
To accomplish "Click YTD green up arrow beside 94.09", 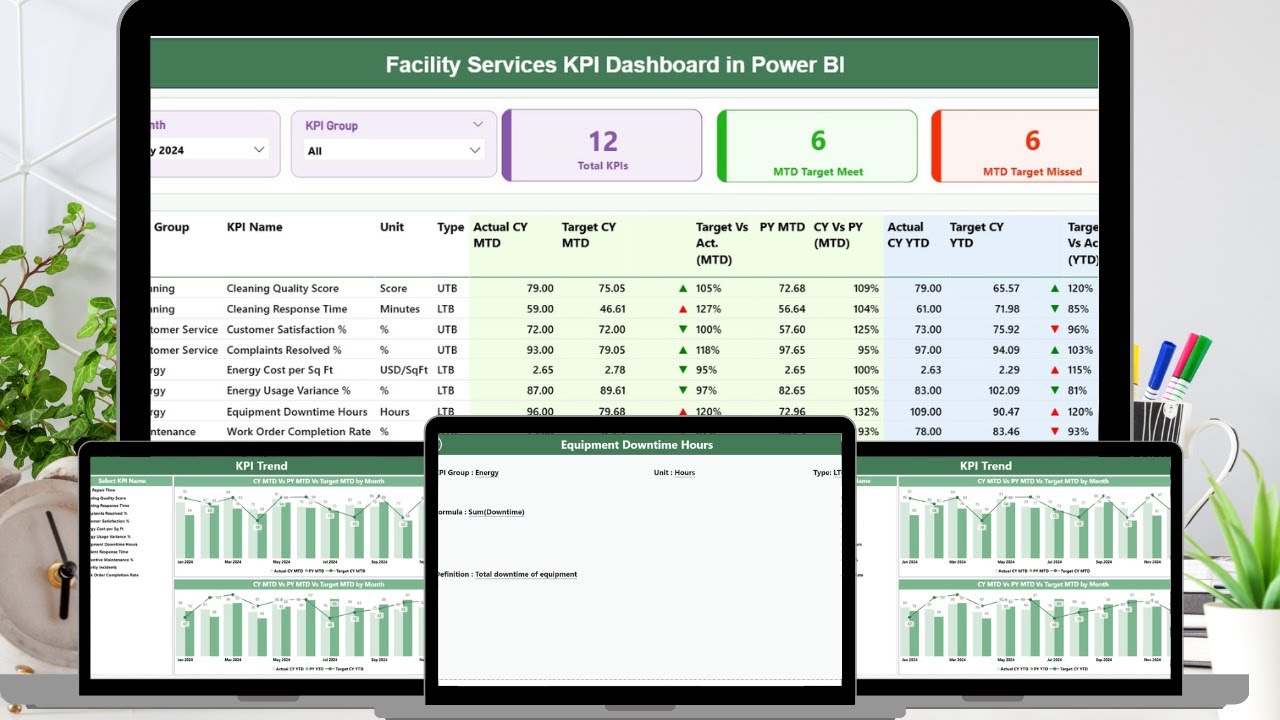I will pos(1054,350).
